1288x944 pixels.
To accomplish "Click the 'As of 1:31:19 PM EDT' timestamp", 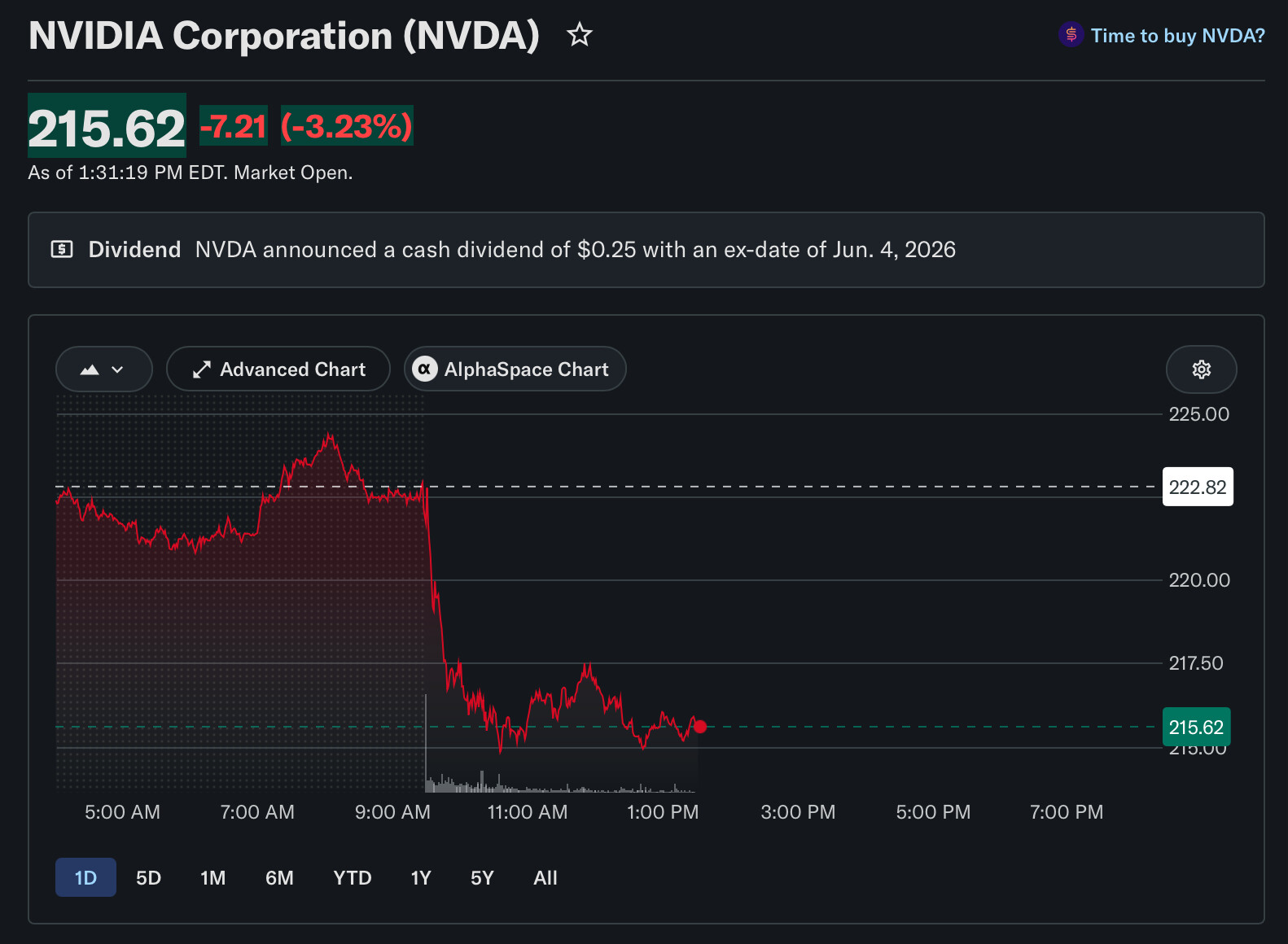I will [191, 173].
